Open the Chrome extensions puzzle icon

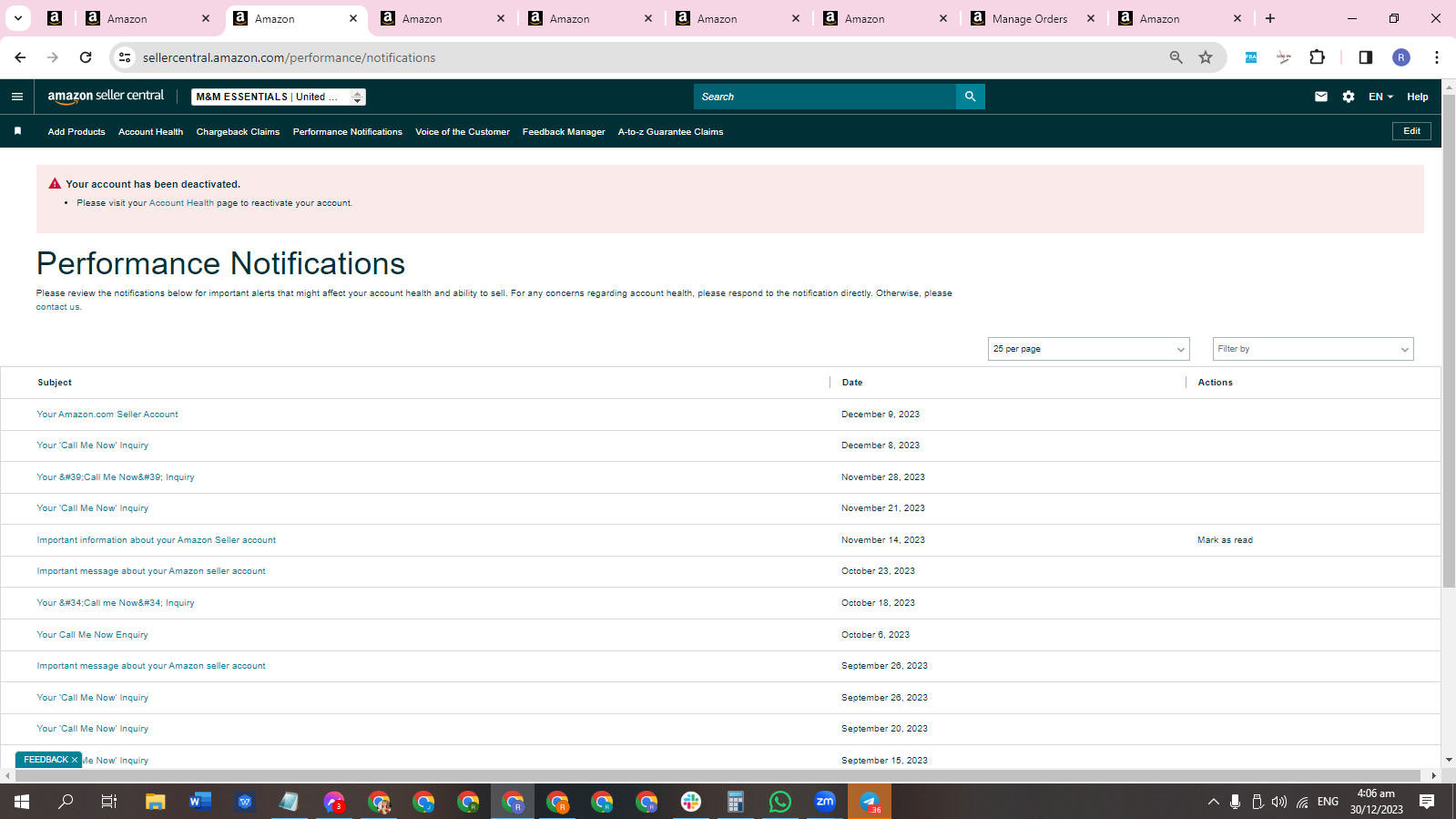pyautogui.click(x=1317, y=57)
